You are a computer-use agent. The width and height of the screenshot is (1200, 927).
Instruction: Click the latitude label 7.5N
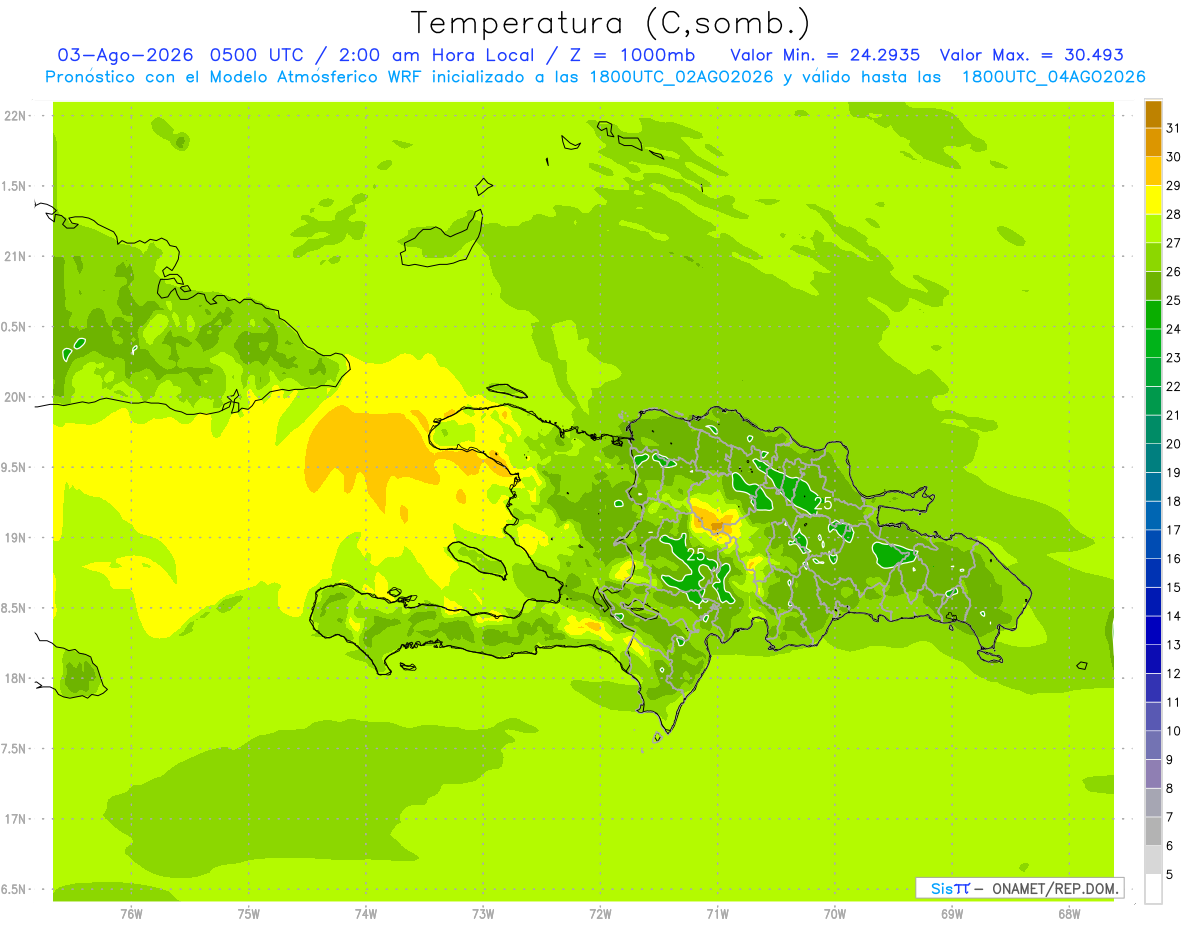15,749
